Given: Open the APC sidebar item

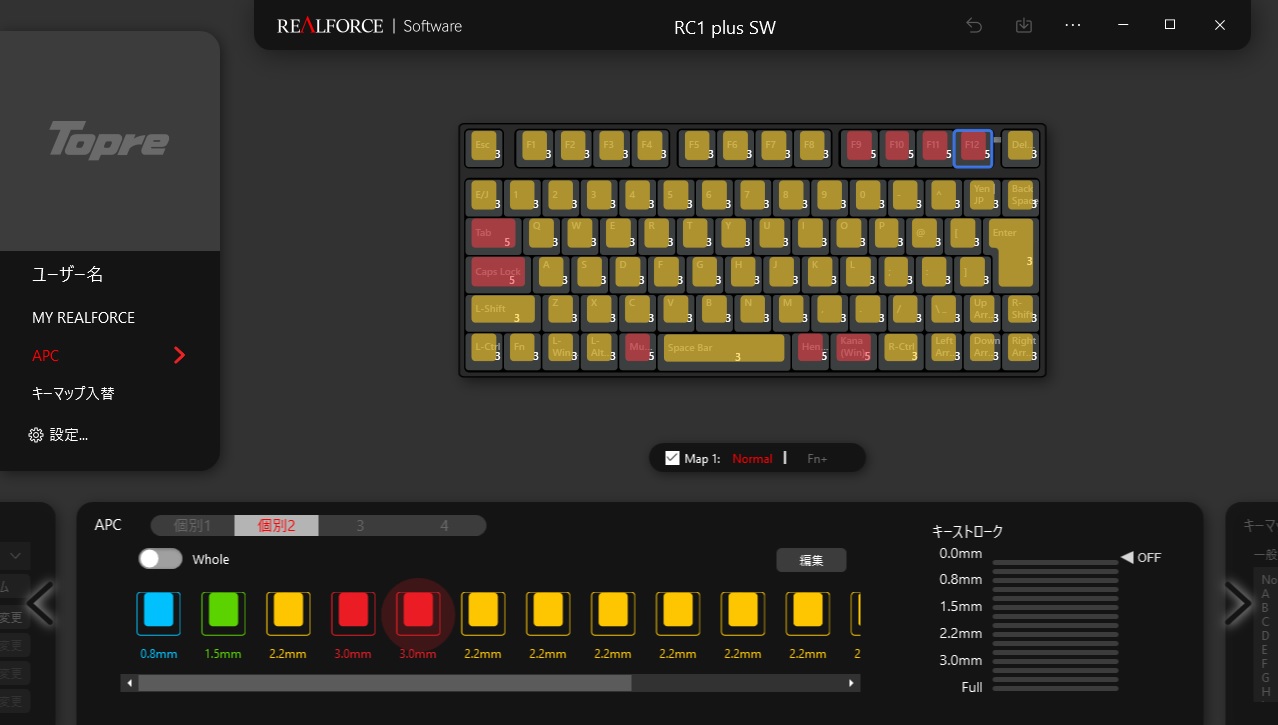Looking at the screenshot, I should pos(46,355).
